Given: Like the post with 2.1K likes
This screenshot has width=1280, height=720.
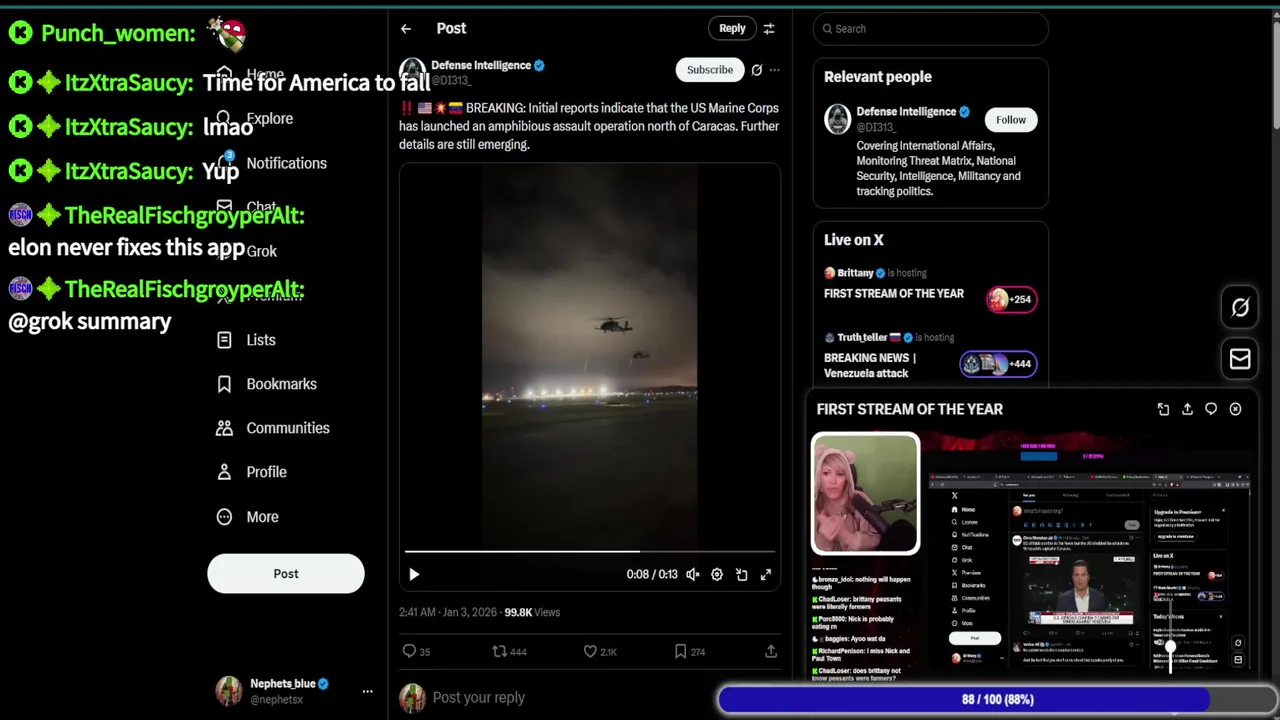Looking at the screenshot, I should pos(600,651).
